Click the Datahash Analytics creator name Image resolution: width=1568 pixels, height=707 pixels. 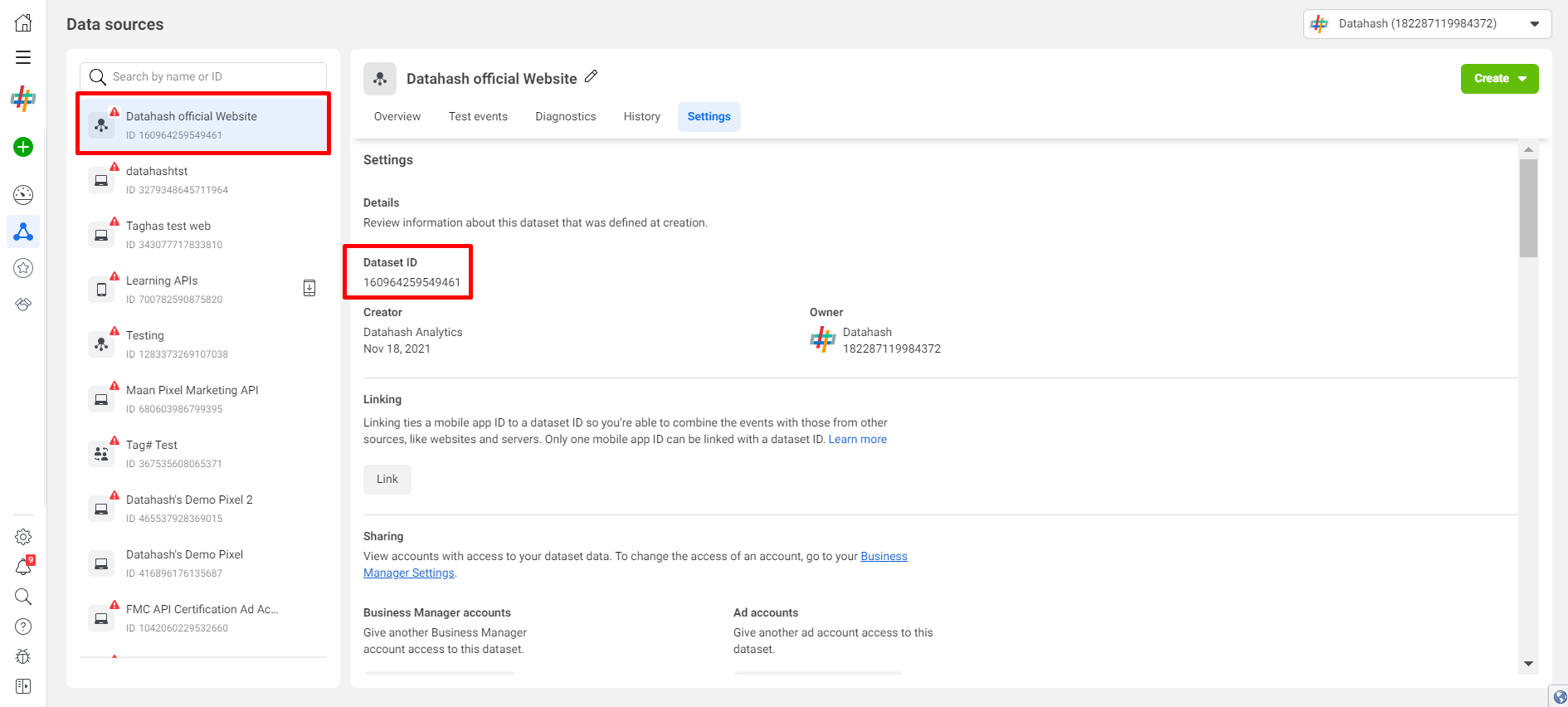click(x=413, y=332)
